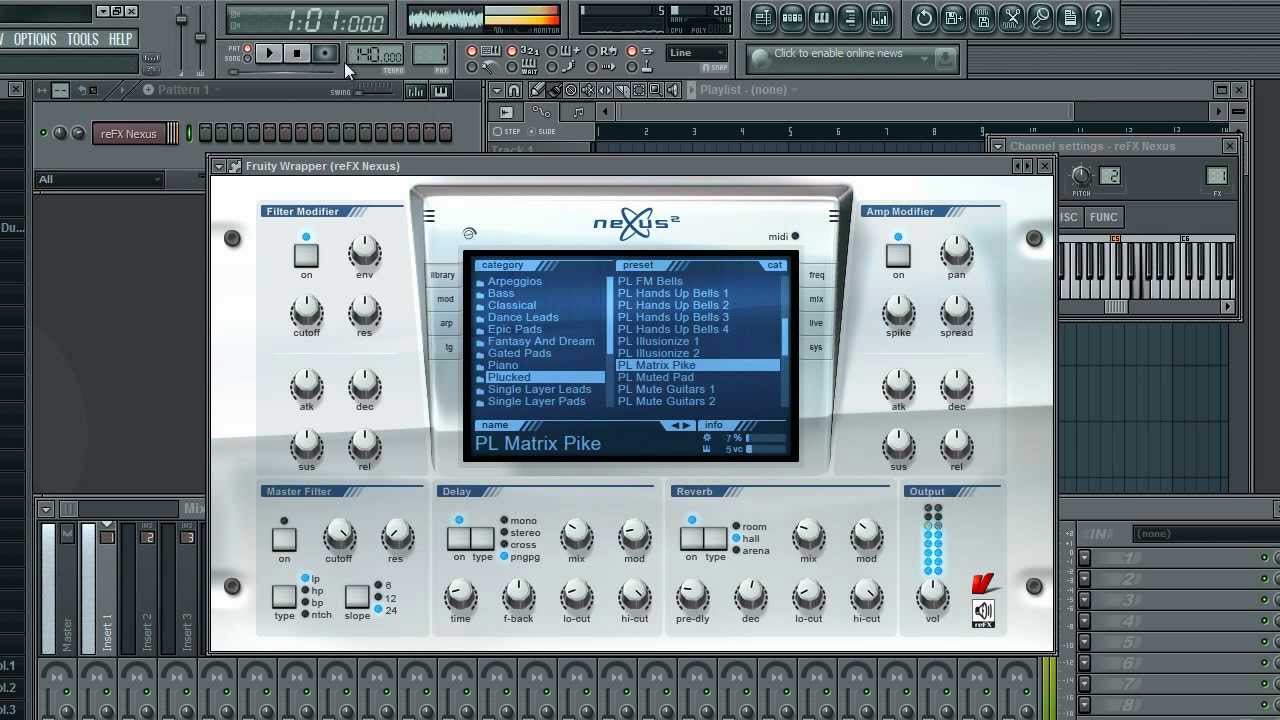The height and width of the screenshot is (720, 1280).
Task: Click the Reverb pre-dly knob
Action: click(x=692, y=596)
